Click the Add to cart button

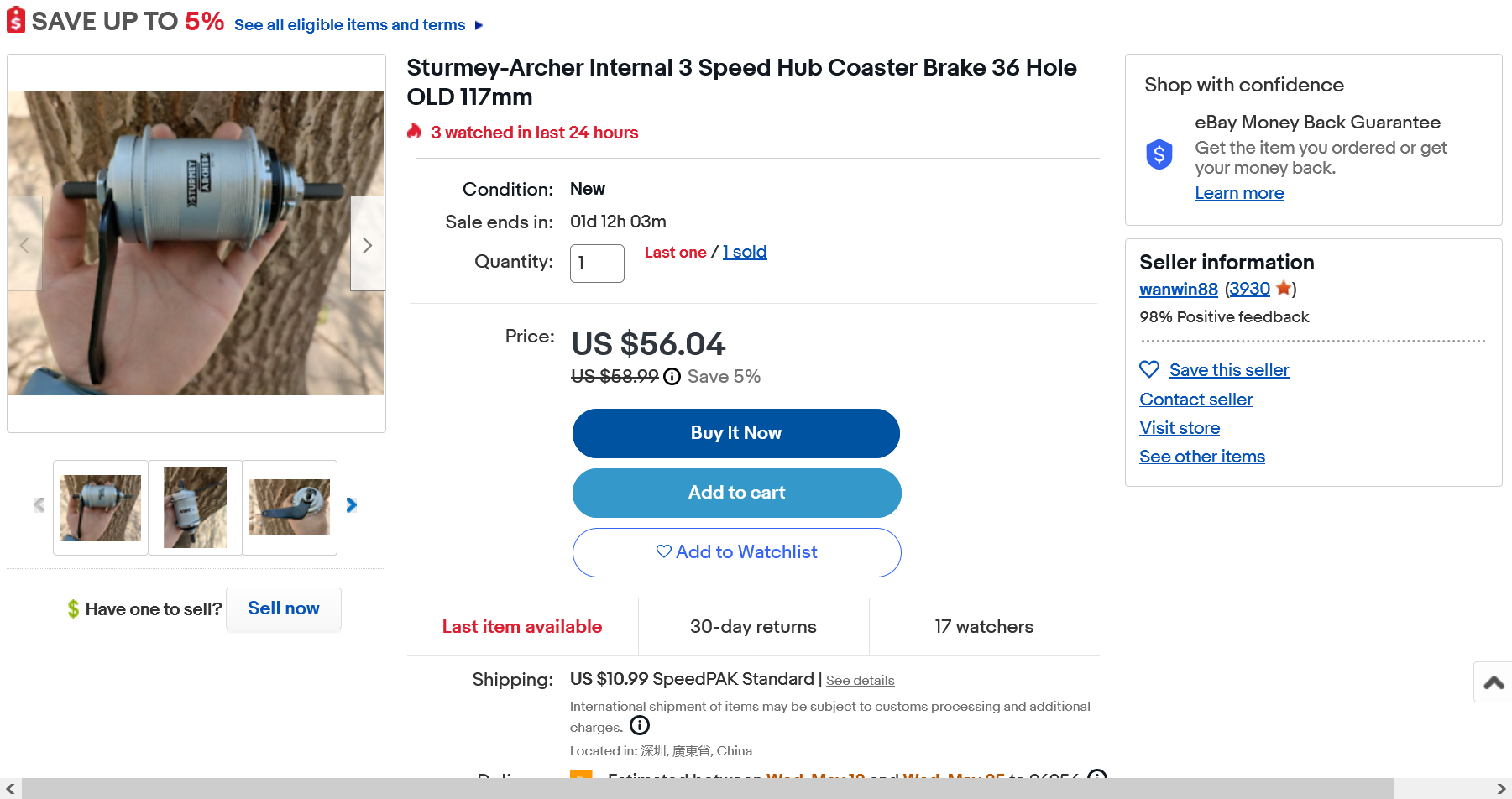pos(736,493)
